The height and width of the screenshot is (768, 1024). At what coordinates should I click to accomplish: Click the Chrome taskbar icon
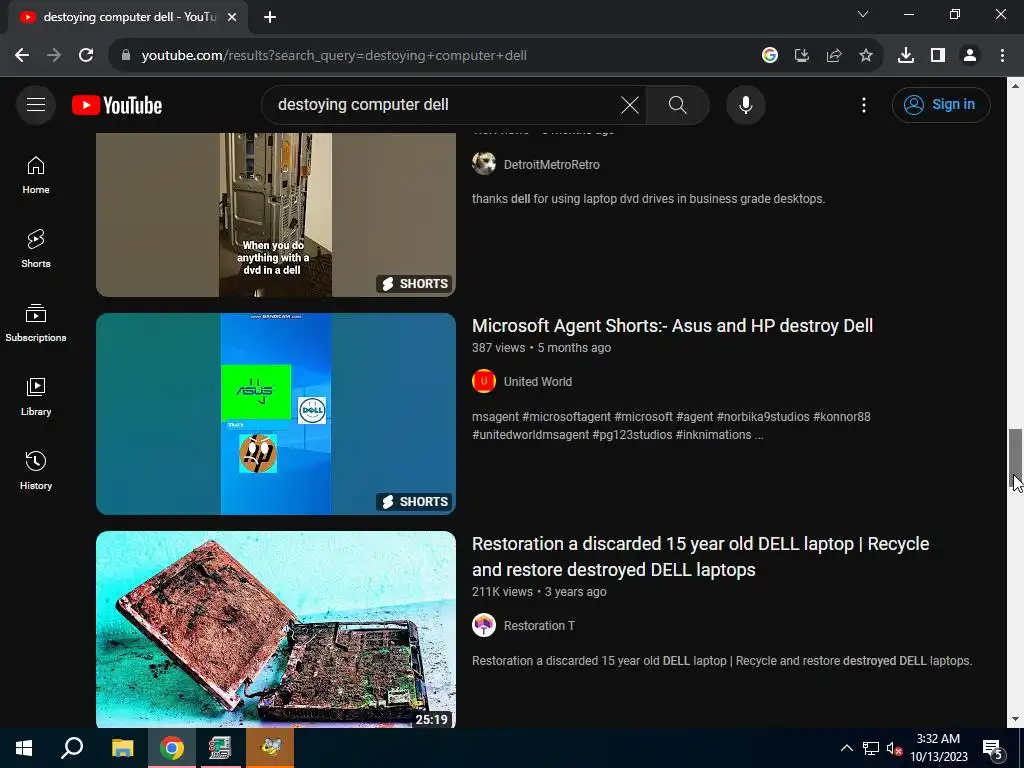click(x=172, y=748)
